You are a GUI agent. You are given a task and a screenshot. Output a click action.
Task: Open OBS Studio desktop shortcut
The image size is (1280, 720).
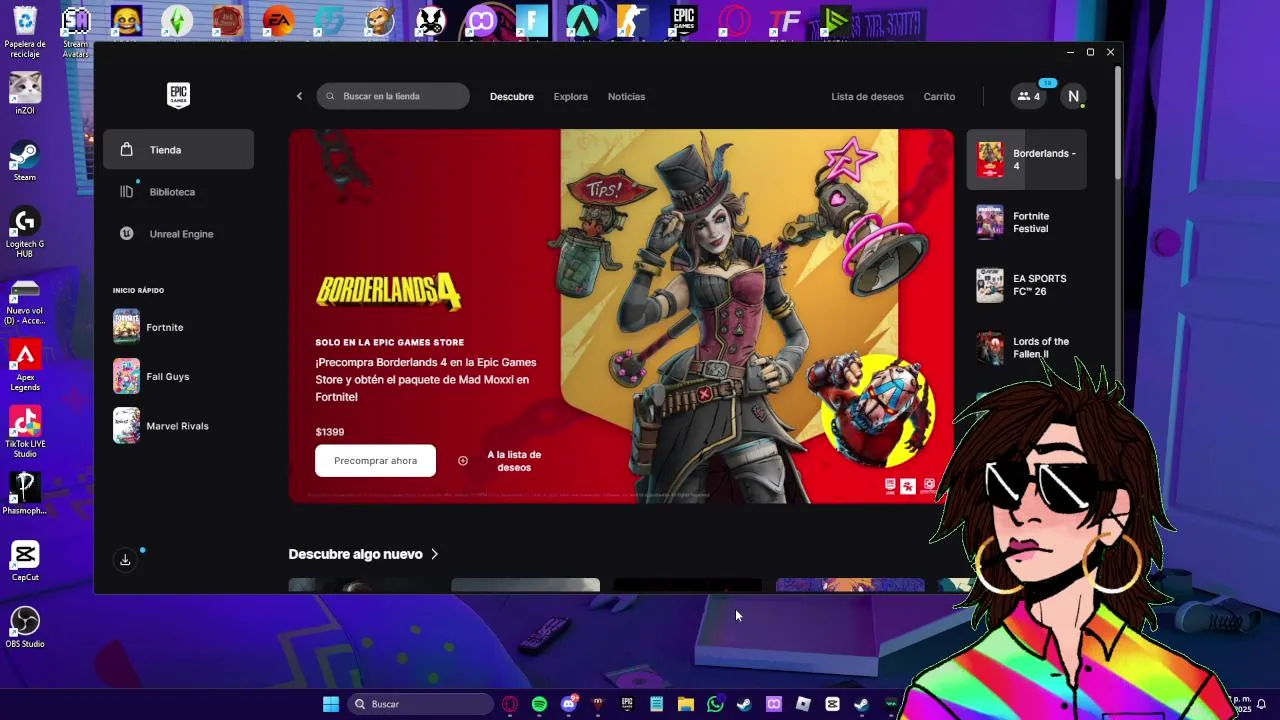pyautogui.click(x=25, y=628)
